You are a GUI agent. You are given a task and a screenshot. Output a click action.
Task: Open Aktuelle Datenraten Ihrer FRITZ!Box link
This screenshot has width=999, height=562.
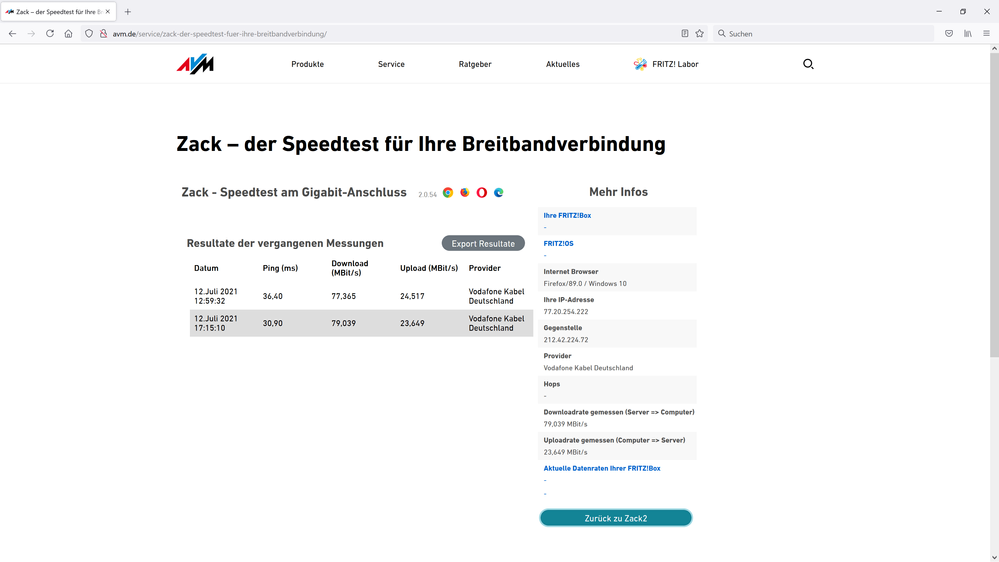point(601,468)
